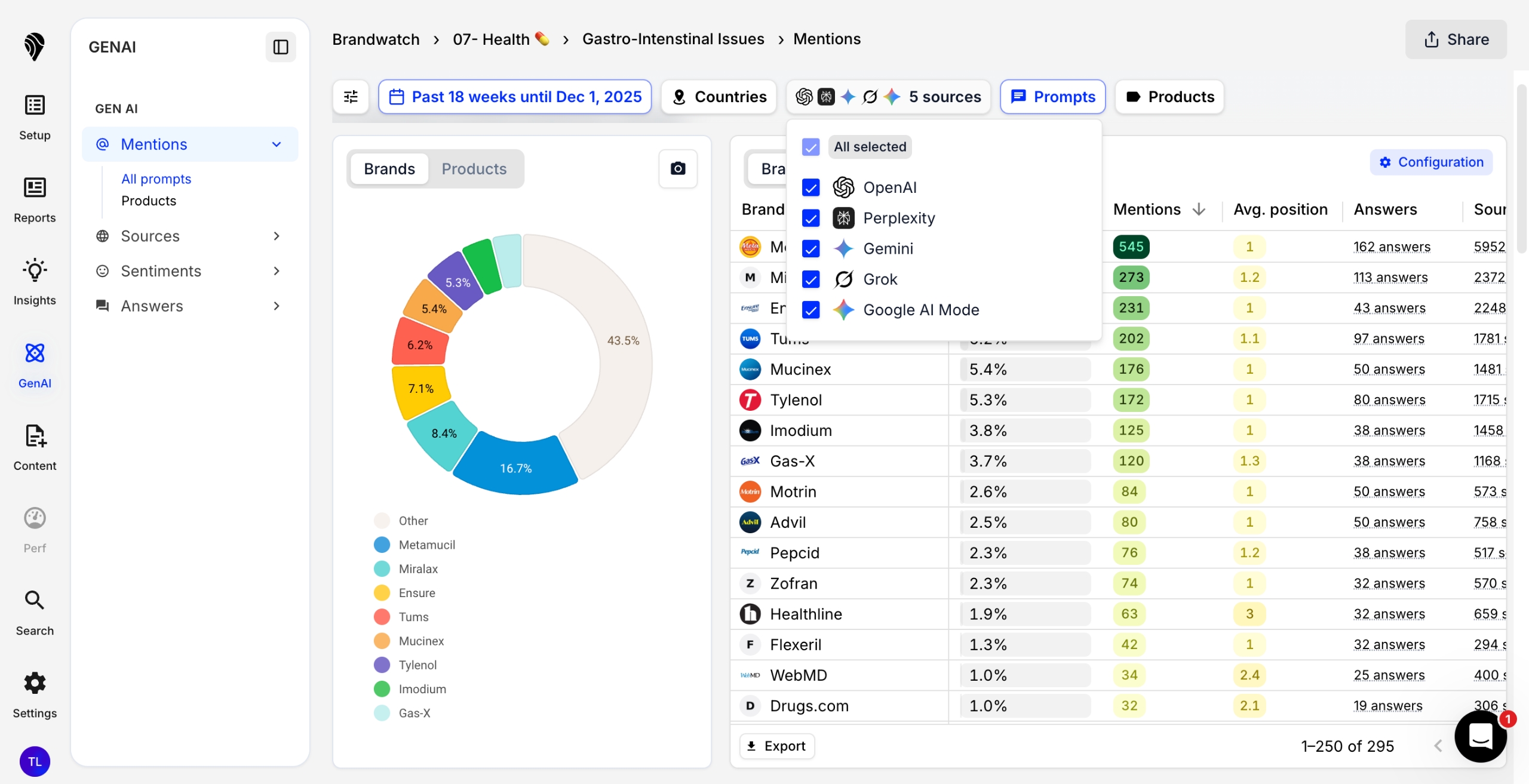
Task: Click the OpenAI logo in sources list
Action: tap(843, 187)
